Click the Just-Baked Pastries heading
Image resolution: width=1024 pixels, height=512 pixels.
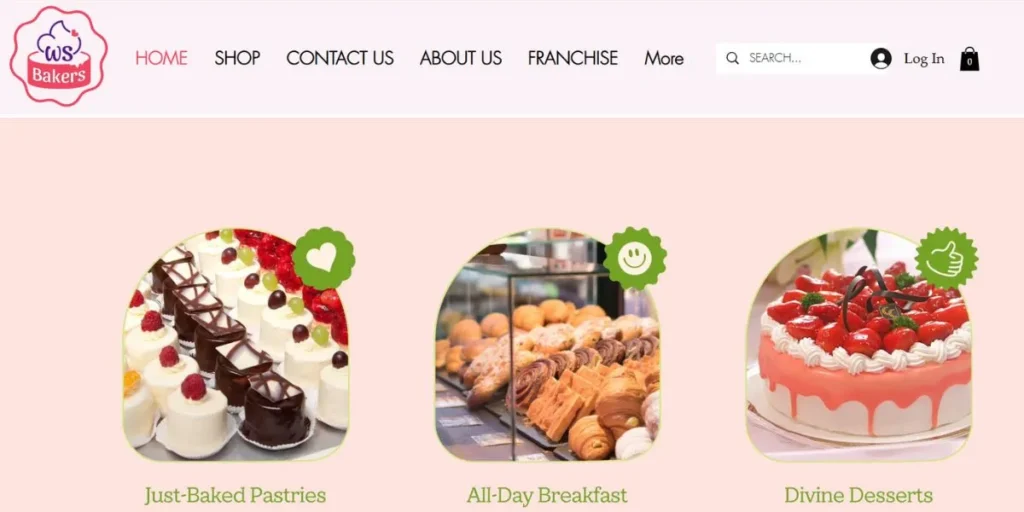pyautogui.click(x=235, y=495)
